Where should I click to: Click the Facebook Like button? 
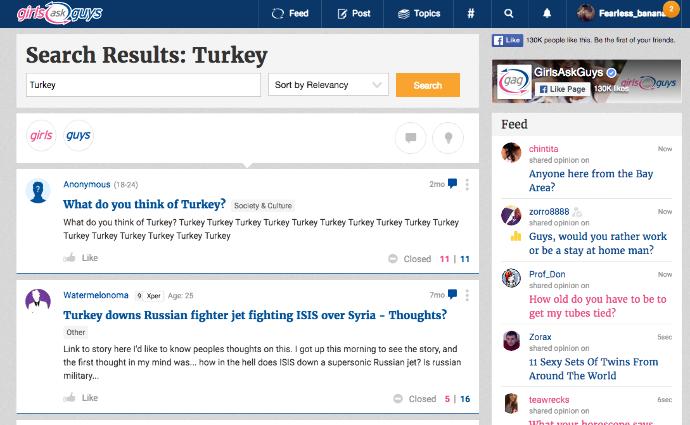[x=507, y=40]
